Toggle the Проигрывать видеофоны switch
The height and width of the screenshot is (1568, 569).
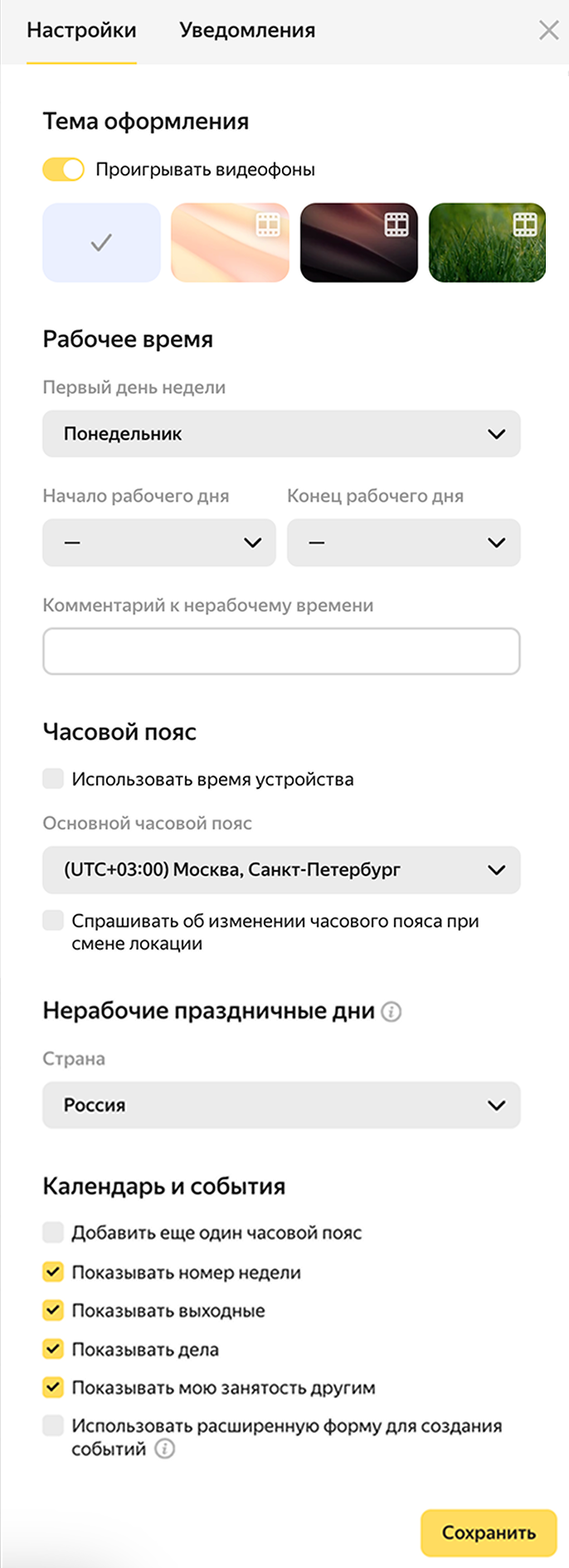click(64, 170)
